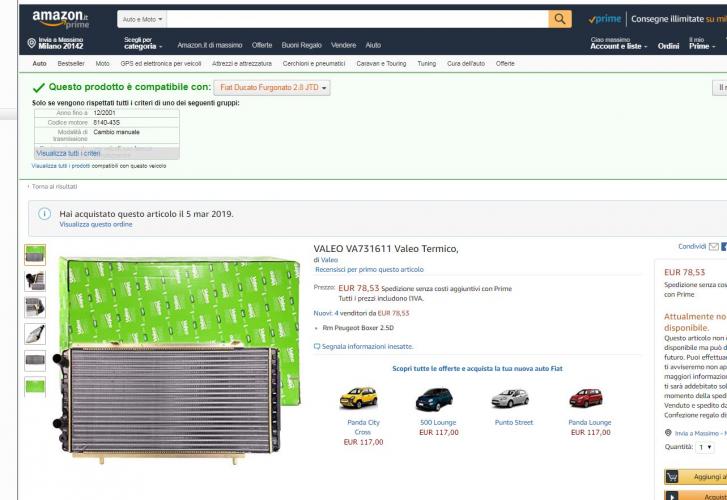Image resolution: width=727 pixels, height=500 pixels.
Task: Click the delivery location pin icon
Action: tap(32, 43)
